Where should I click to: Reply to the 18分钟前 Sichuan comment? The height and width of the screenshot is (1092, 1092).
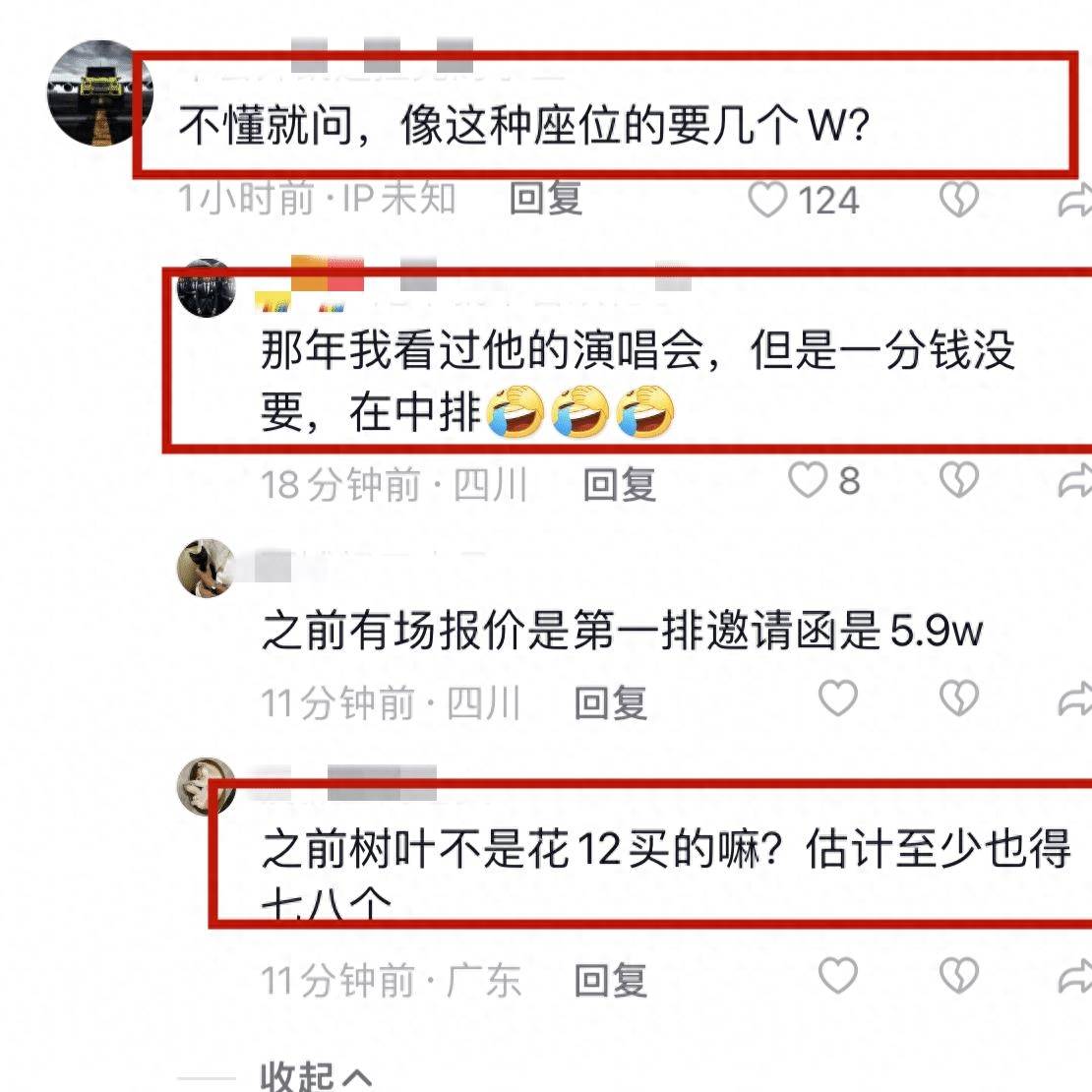click(619, 484)
